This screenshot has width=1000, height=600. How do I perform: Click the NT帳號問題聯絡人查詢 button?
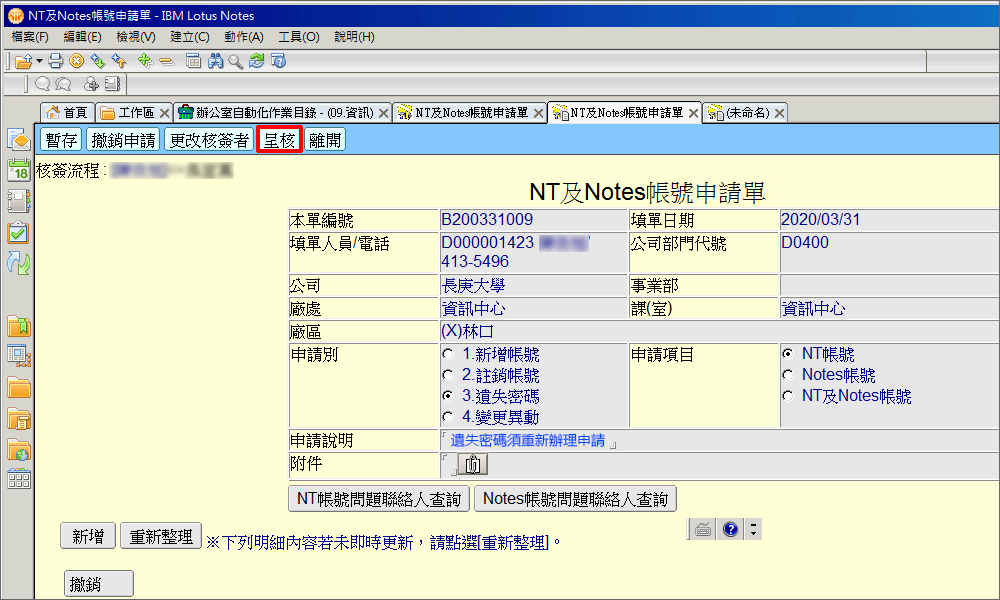coord(379,499)
